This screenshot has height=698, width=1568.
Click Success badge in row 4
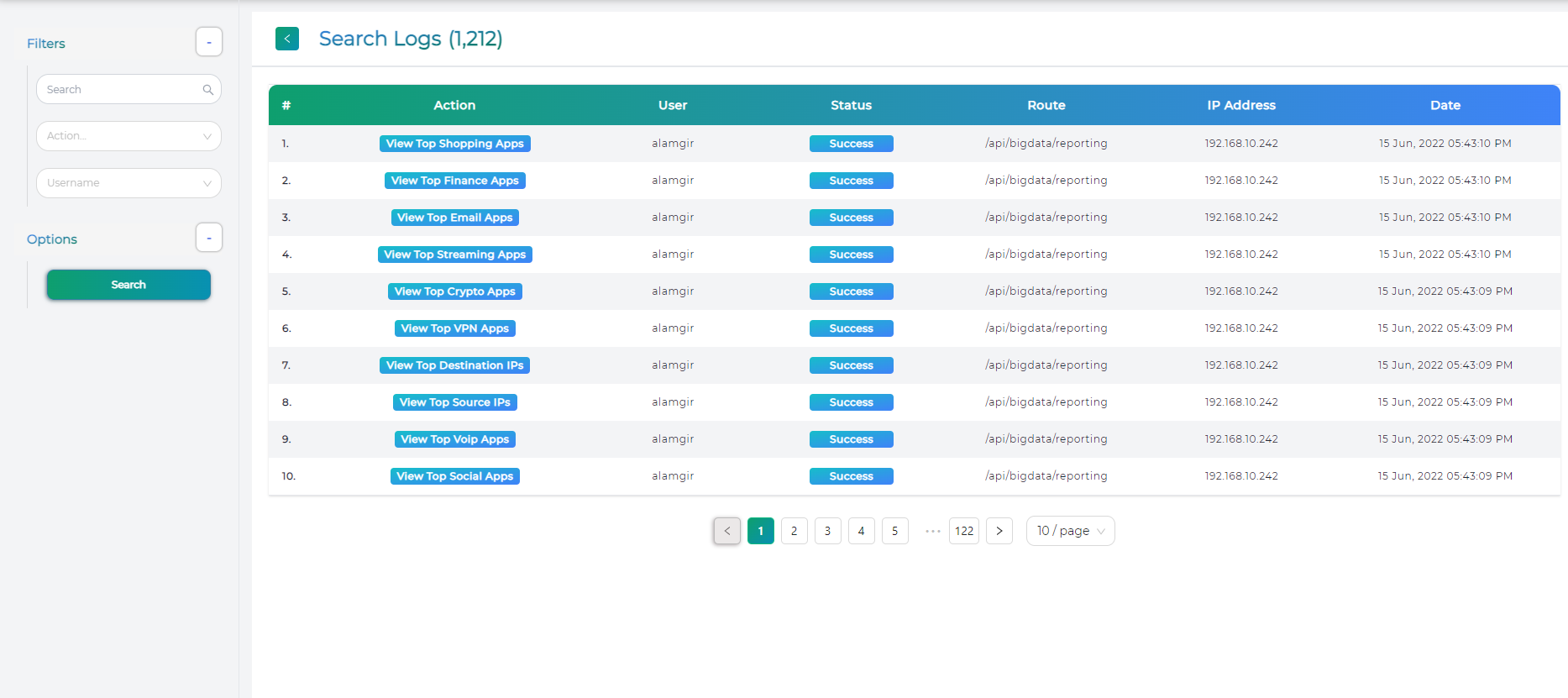851,255
